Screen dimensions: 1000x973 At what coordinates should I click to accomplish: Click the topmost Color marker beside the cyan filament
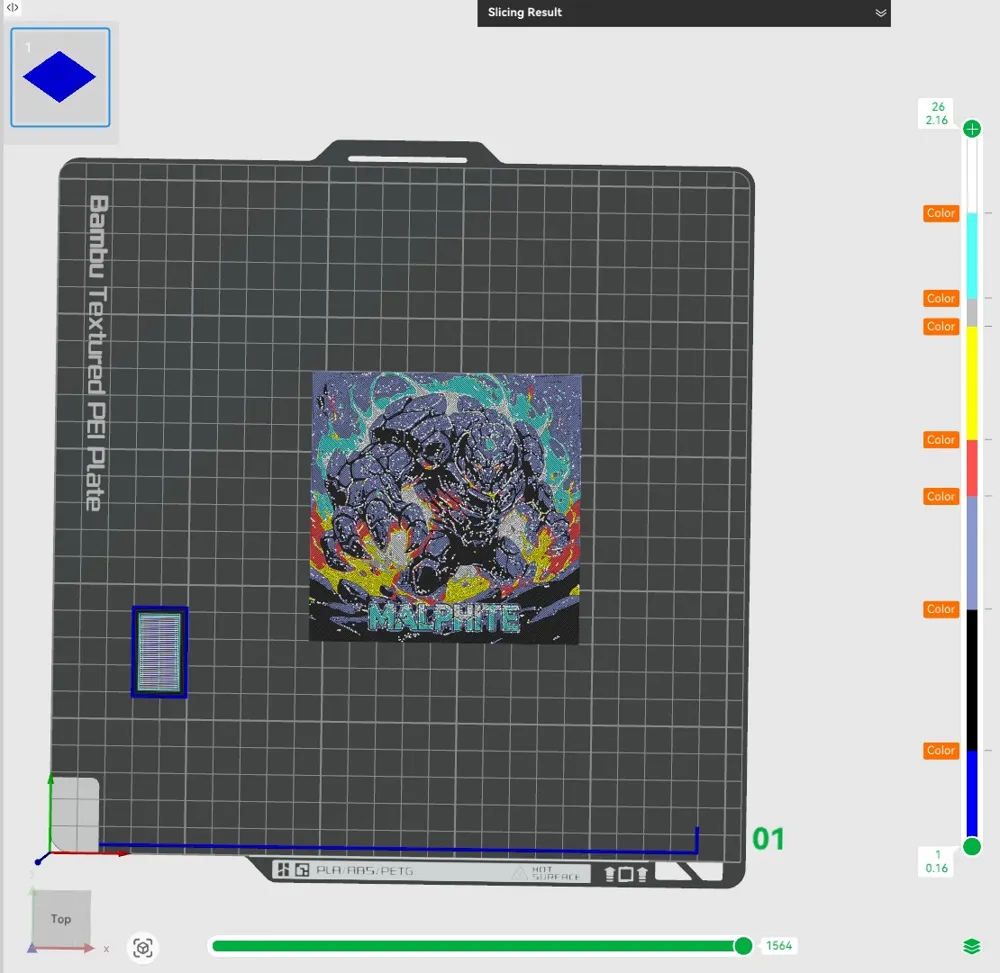pyautogui.click(x=940, y=213)
